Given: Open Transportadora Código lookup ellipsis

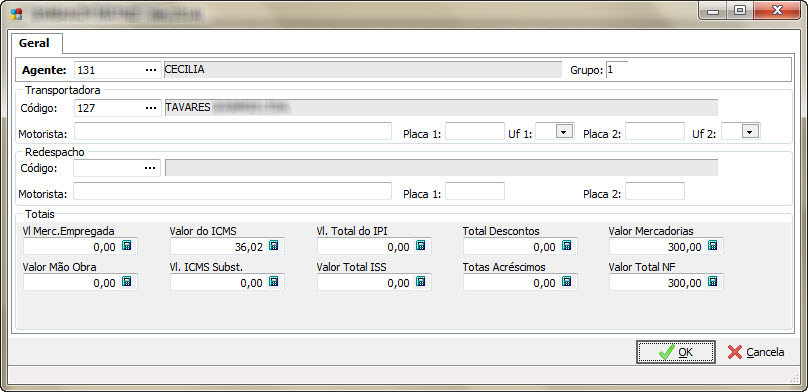Looking at the screenshot, I should [x=150, y=108].
